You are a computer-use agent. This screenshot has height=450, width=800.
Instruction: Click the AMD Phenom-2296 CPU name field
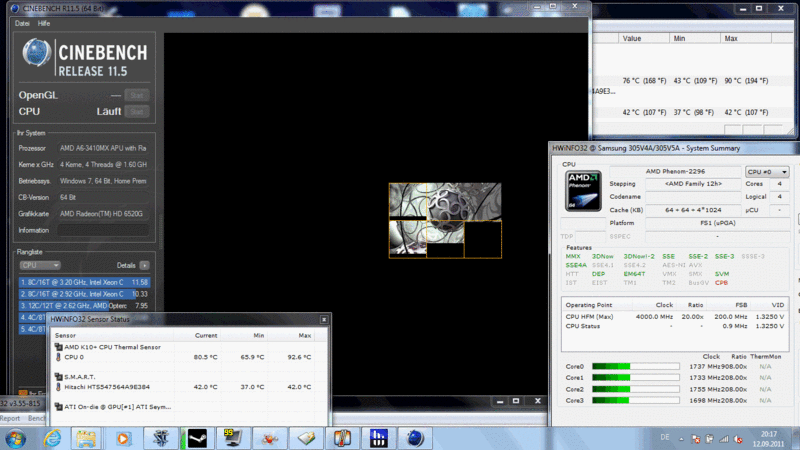(x=675, y=171)
